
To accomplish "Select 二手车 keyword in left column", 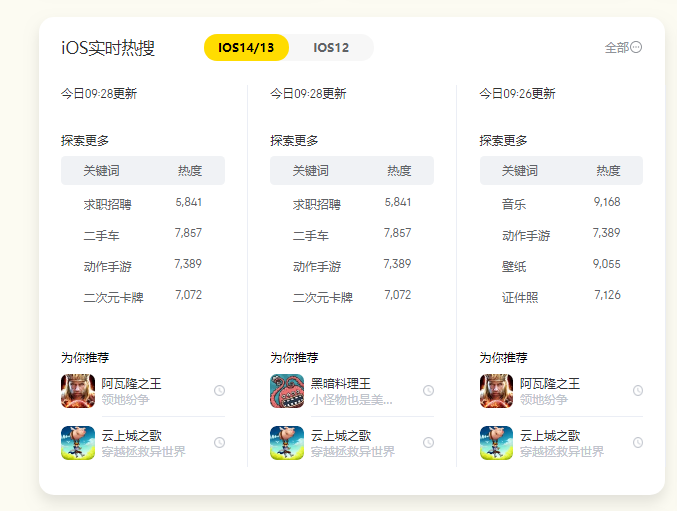I will click(x=101, y=235).
